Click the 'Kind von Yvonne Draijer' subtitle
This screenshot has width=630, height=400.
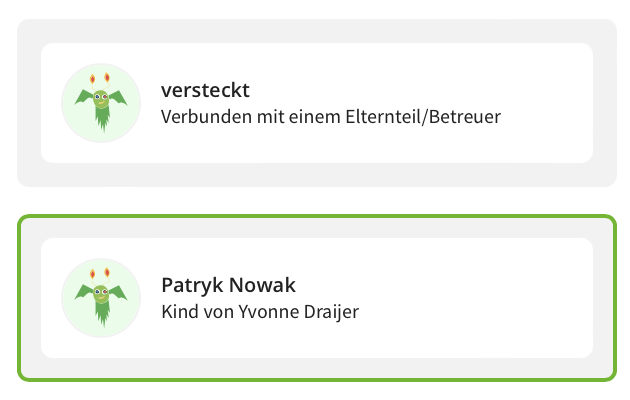tap(260, 312)
